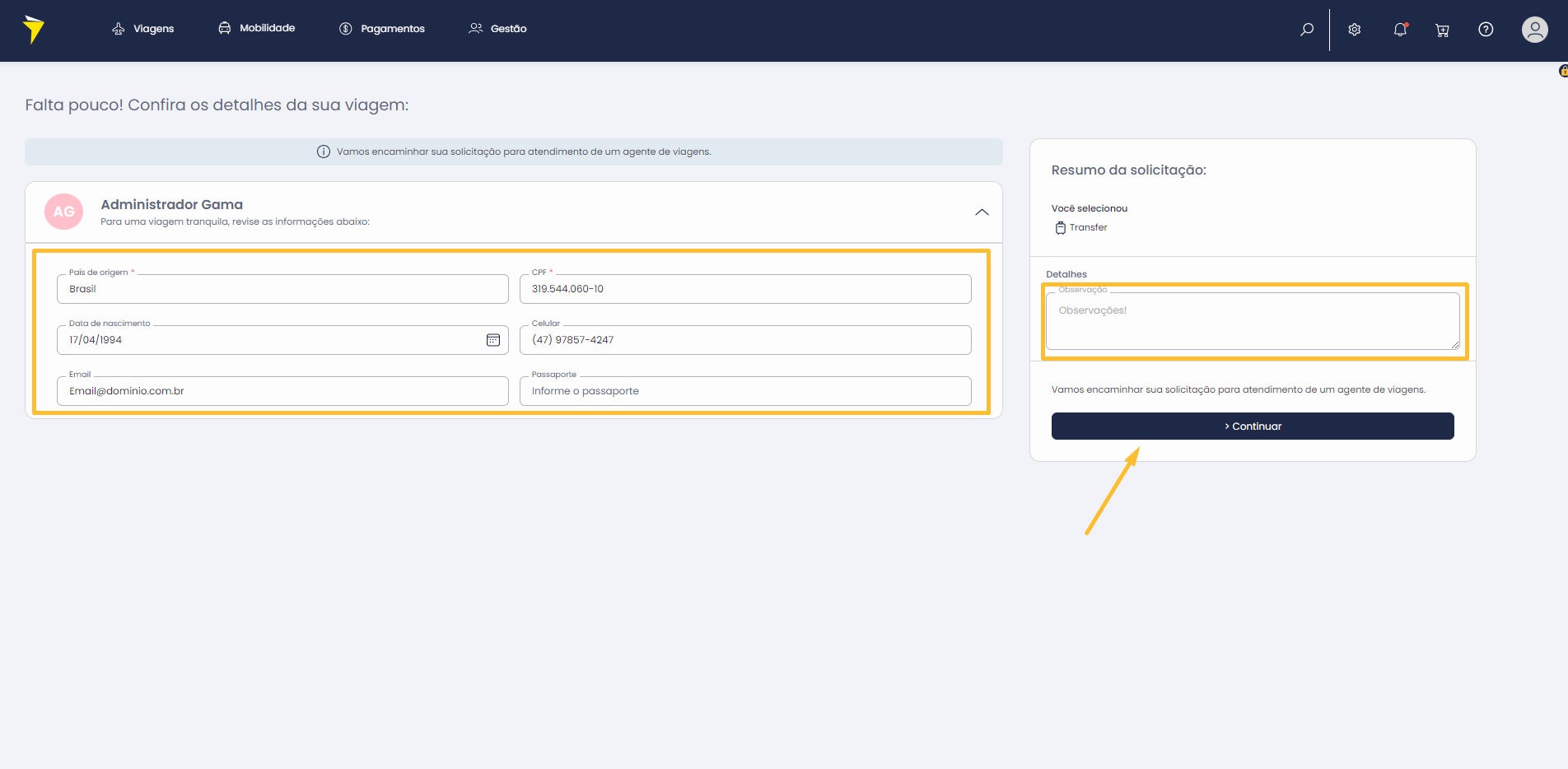Click the AG avatar circle

[63, 212]
